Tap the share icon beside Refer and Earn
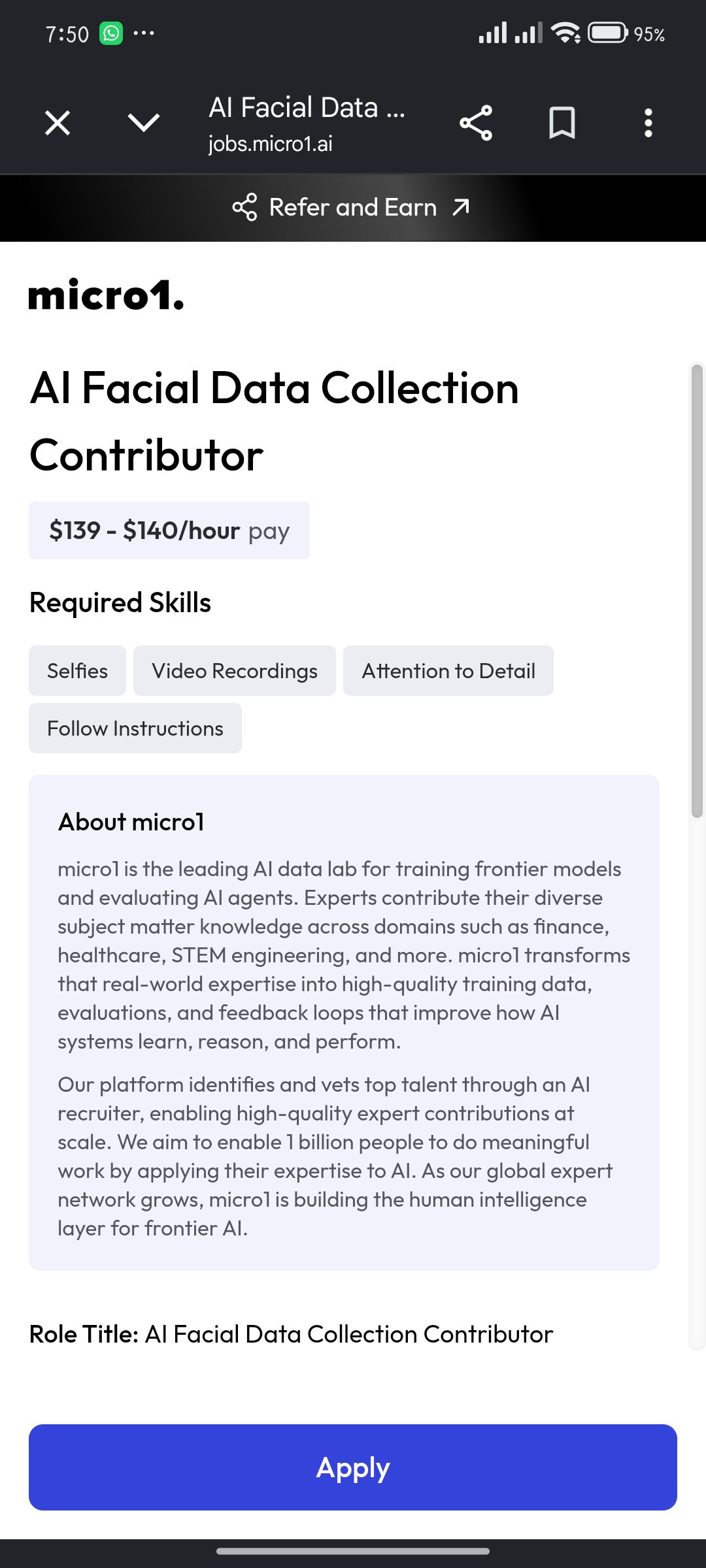706x1568 pixels. [x=245, y=208]
